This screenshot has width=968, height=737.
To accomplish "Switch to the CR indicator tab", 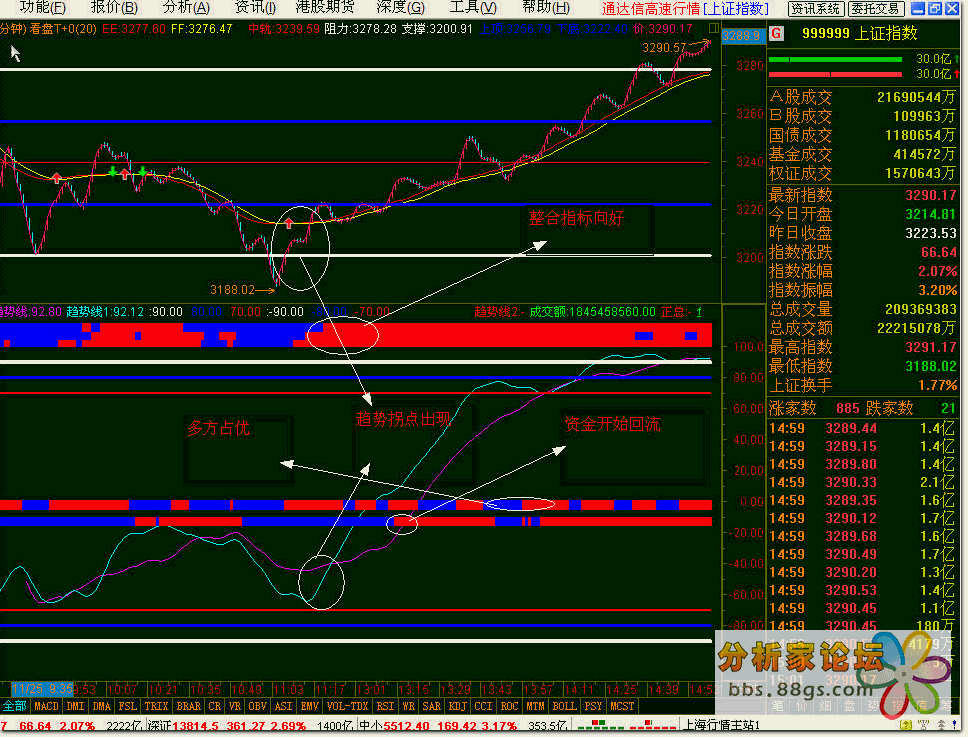I will click(x=215, y=706).
